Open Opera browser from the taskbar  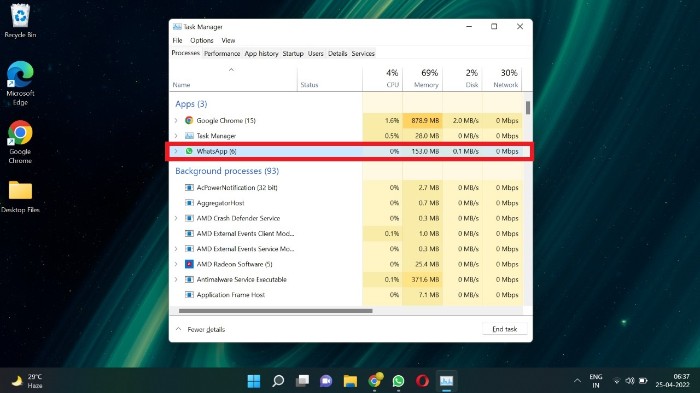point(422,381)
